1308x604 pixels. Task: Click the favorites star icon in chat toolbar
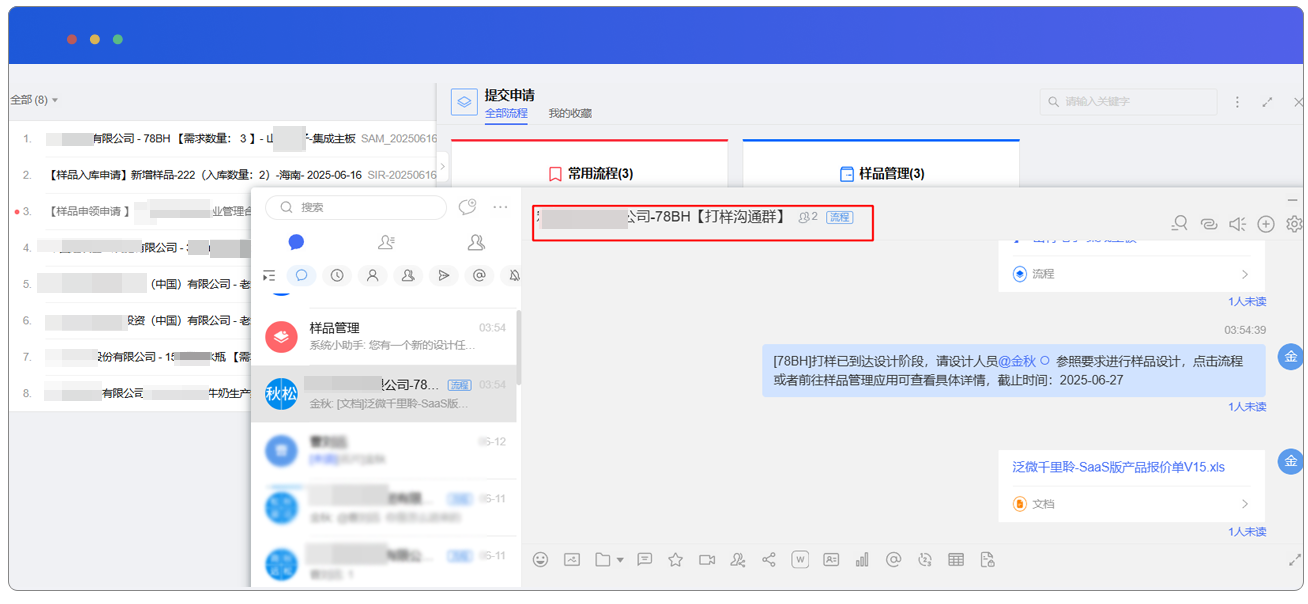(675, 560)
